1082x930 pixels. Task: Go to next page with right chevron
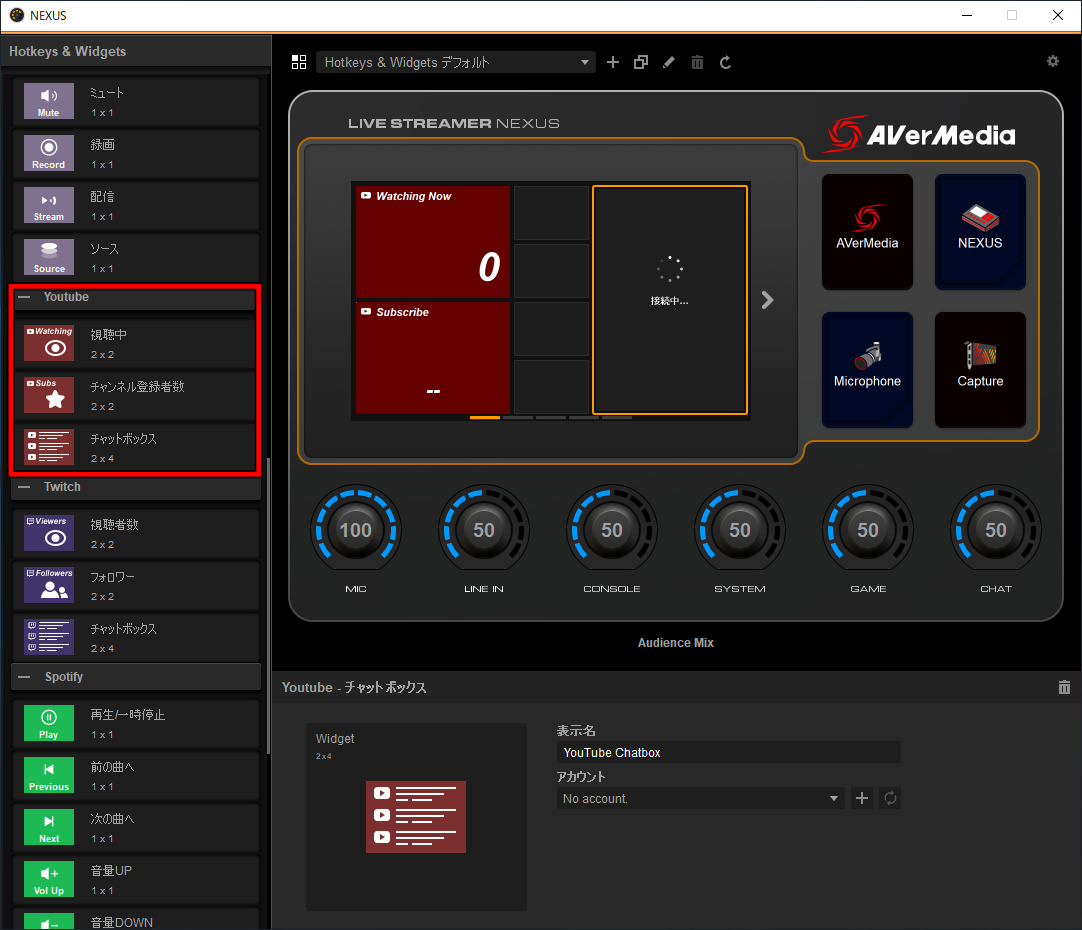pyautogui.click(x=767, y=300)
